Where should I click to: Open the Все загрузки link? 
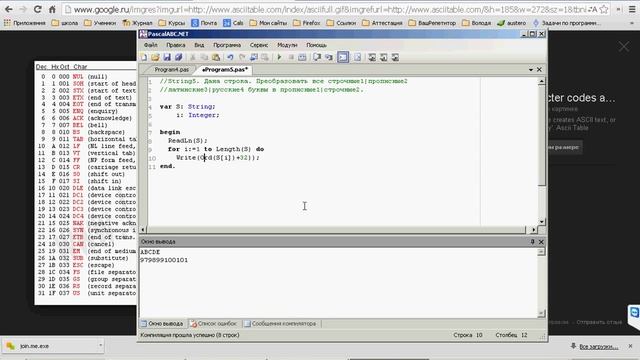[598, 347]
